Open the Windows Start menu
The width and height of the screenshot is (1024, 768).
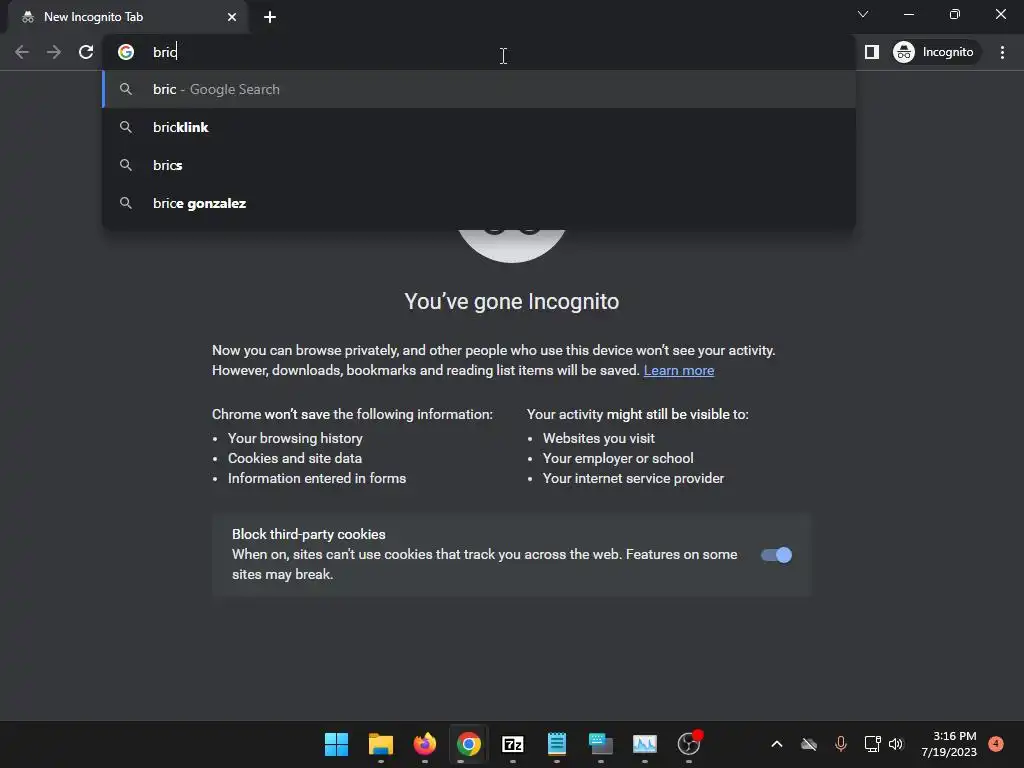(336, 744)
